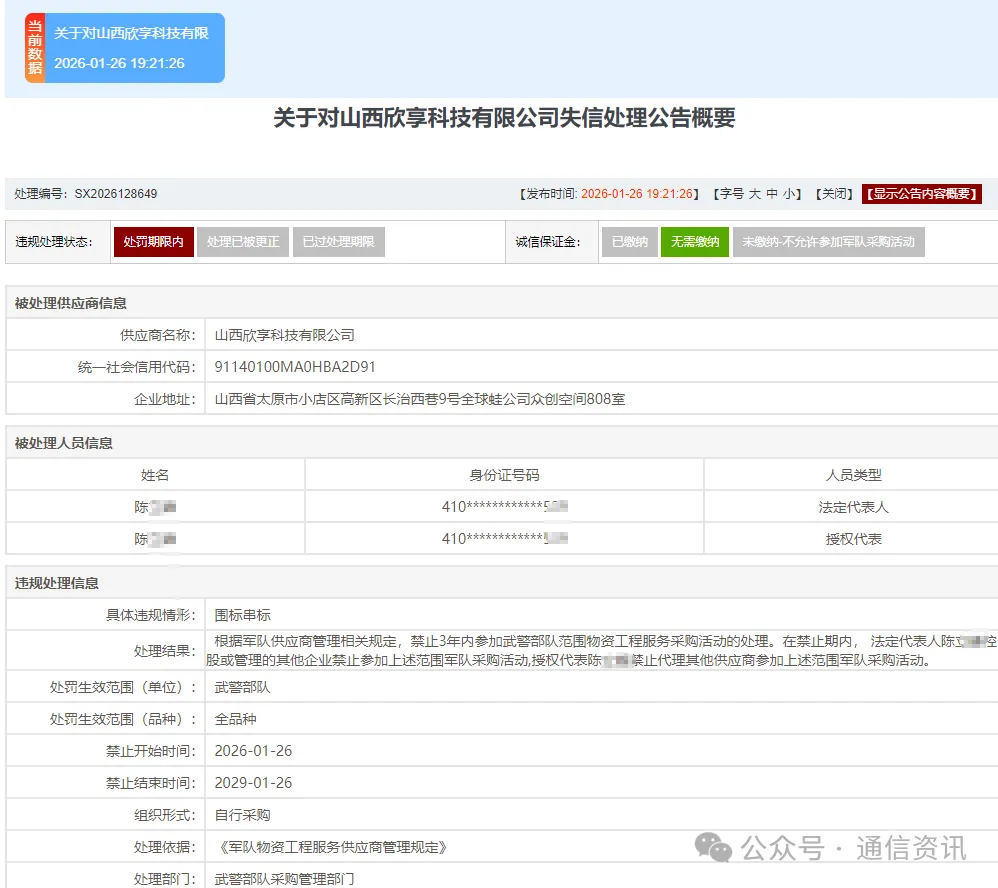Viewport: 998px width, 888px height.
Task: Click the 姓名 column header
Action: 155,475
